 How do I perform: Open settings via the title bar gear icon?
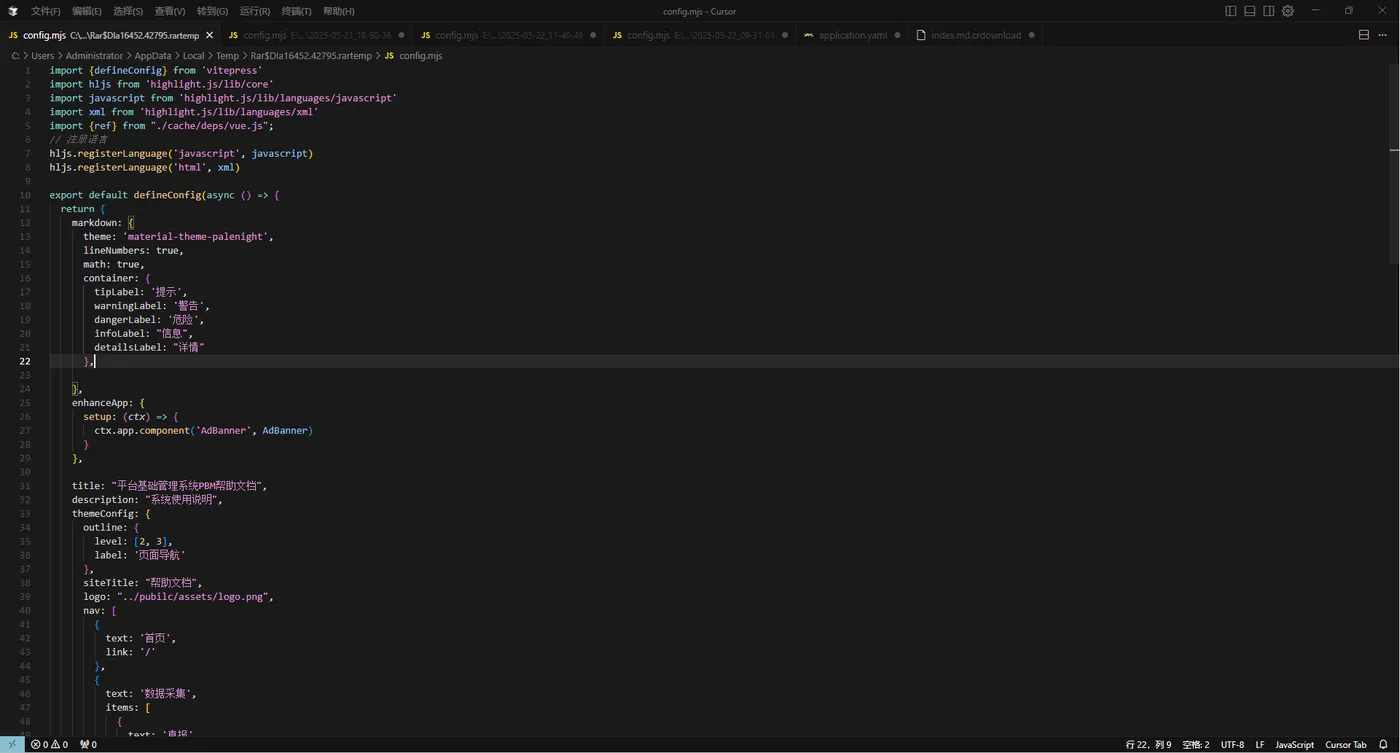pyautogui.click(x=1288, y=11)
